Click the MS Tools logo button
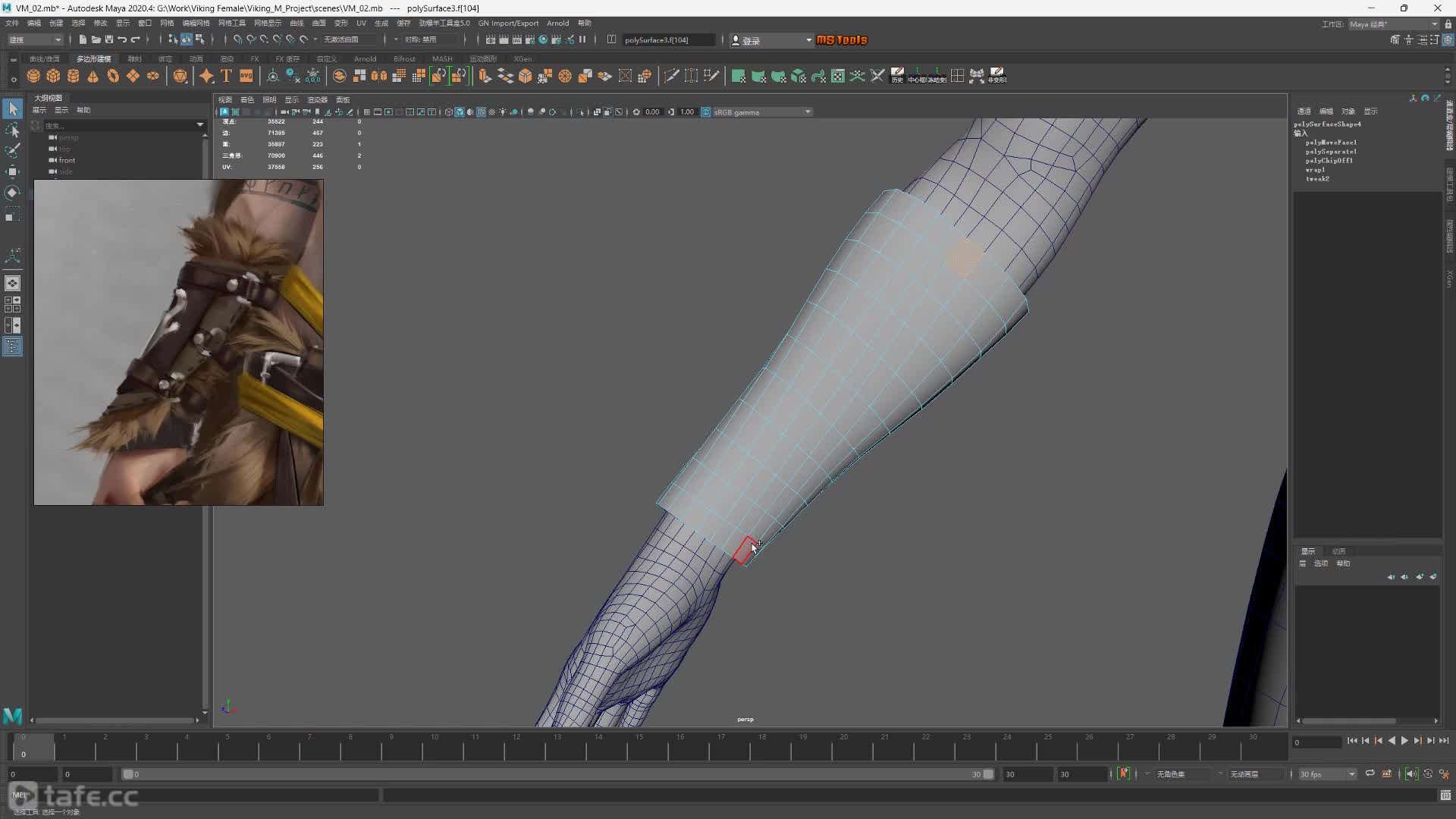 click(842, 40)
